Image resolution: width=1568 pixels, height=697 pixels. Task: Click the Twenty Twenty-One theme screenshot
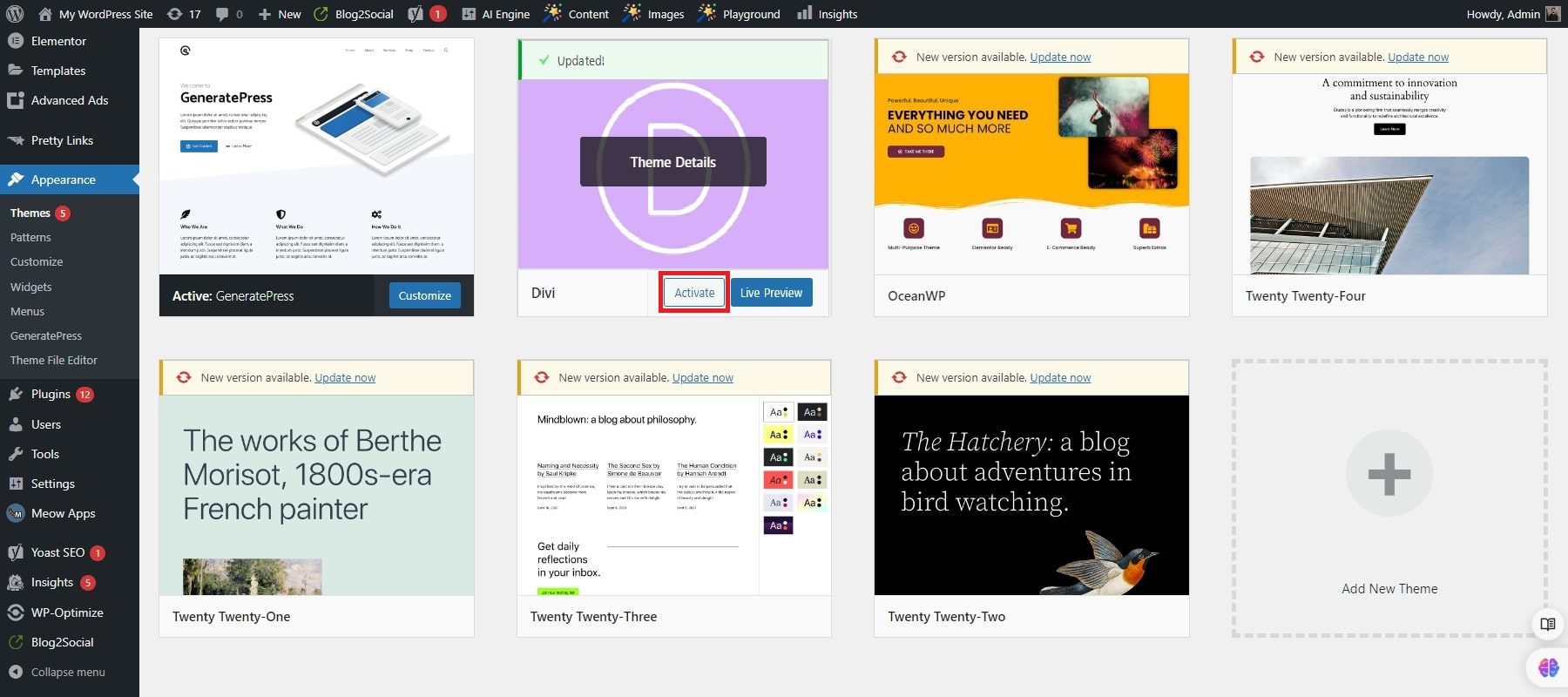point(317,495)
